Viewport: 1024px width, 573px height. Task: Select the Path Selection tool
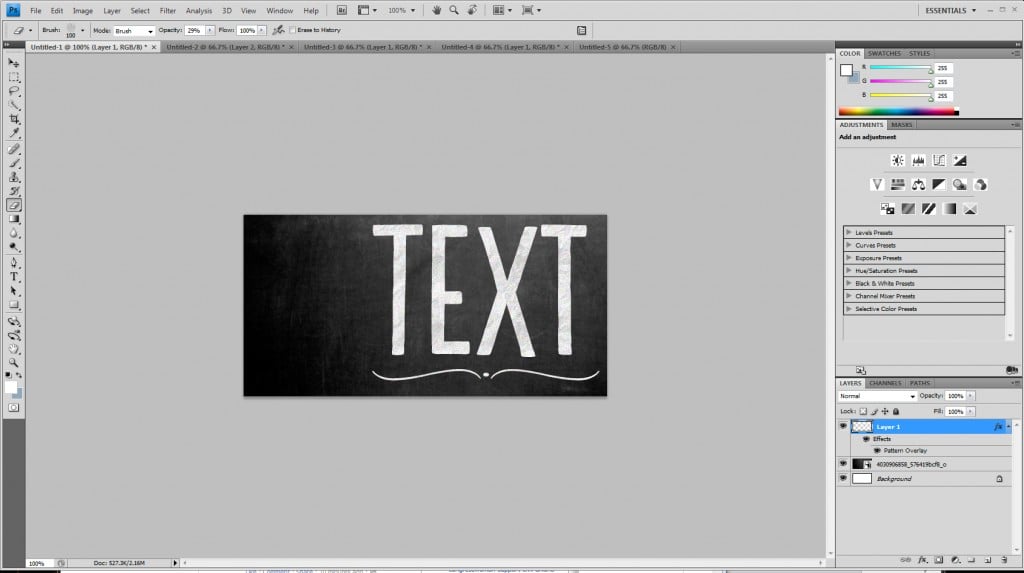tap(14, 291)
